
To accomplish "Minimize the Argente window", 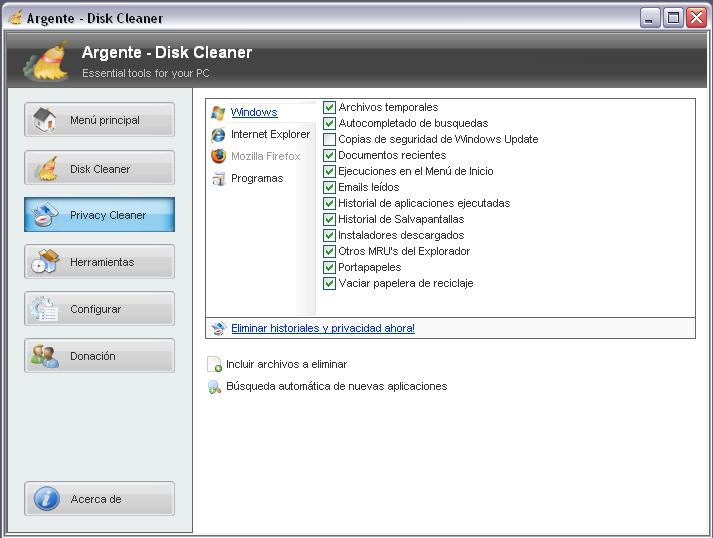I will coord(650,18).
